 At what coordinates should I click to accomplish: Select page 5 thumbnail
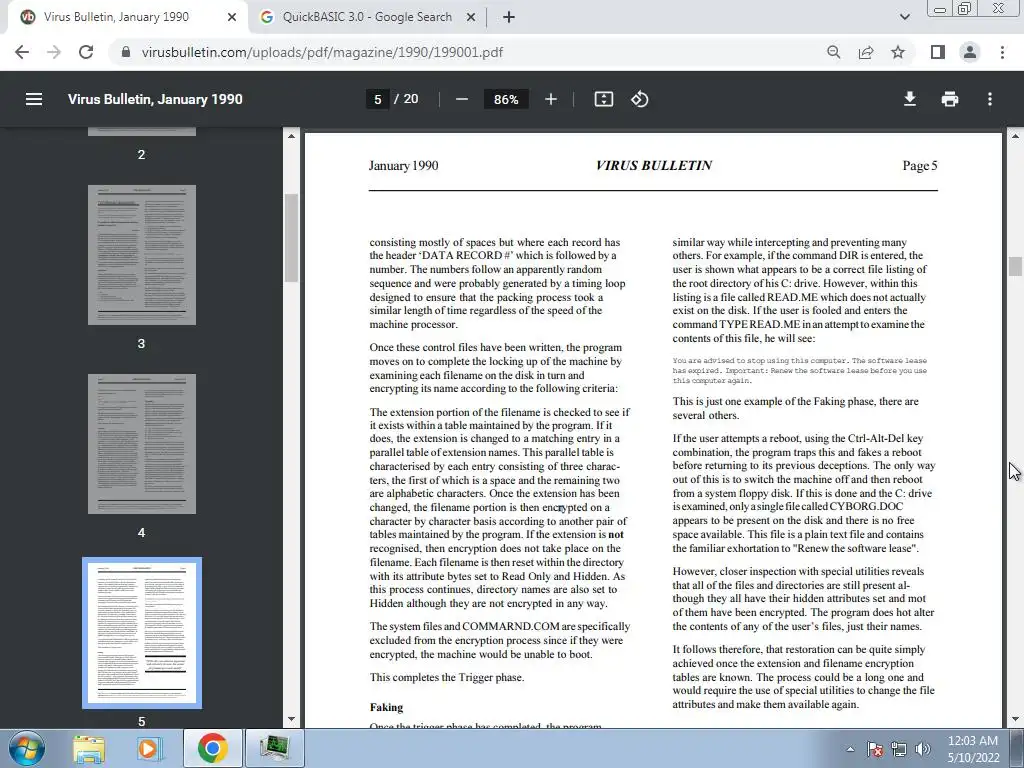(142, 633)
